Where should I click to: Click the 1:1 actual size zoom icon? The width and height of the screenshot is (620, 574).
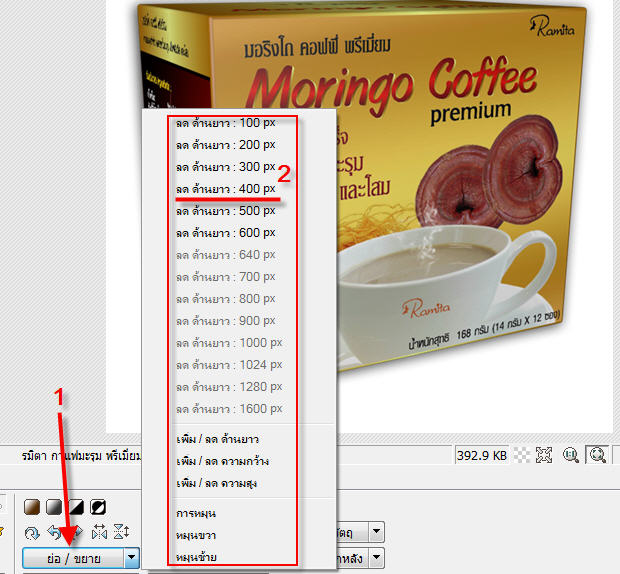click(x=571, y=455)
